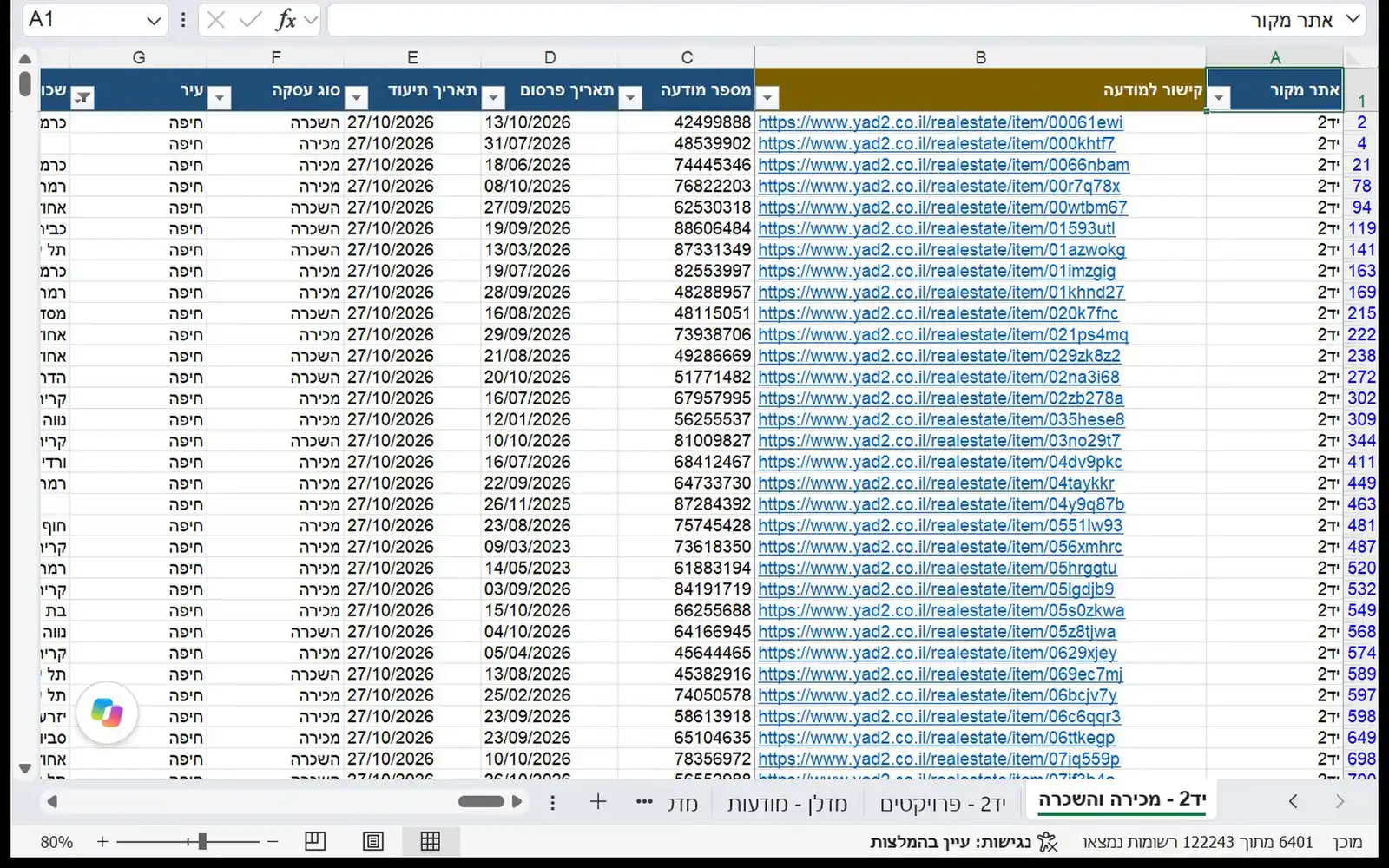Image resolution: width=1389 pixels, height=868 pixels.
Task: Select row header 215
Action: point(1361,313)
